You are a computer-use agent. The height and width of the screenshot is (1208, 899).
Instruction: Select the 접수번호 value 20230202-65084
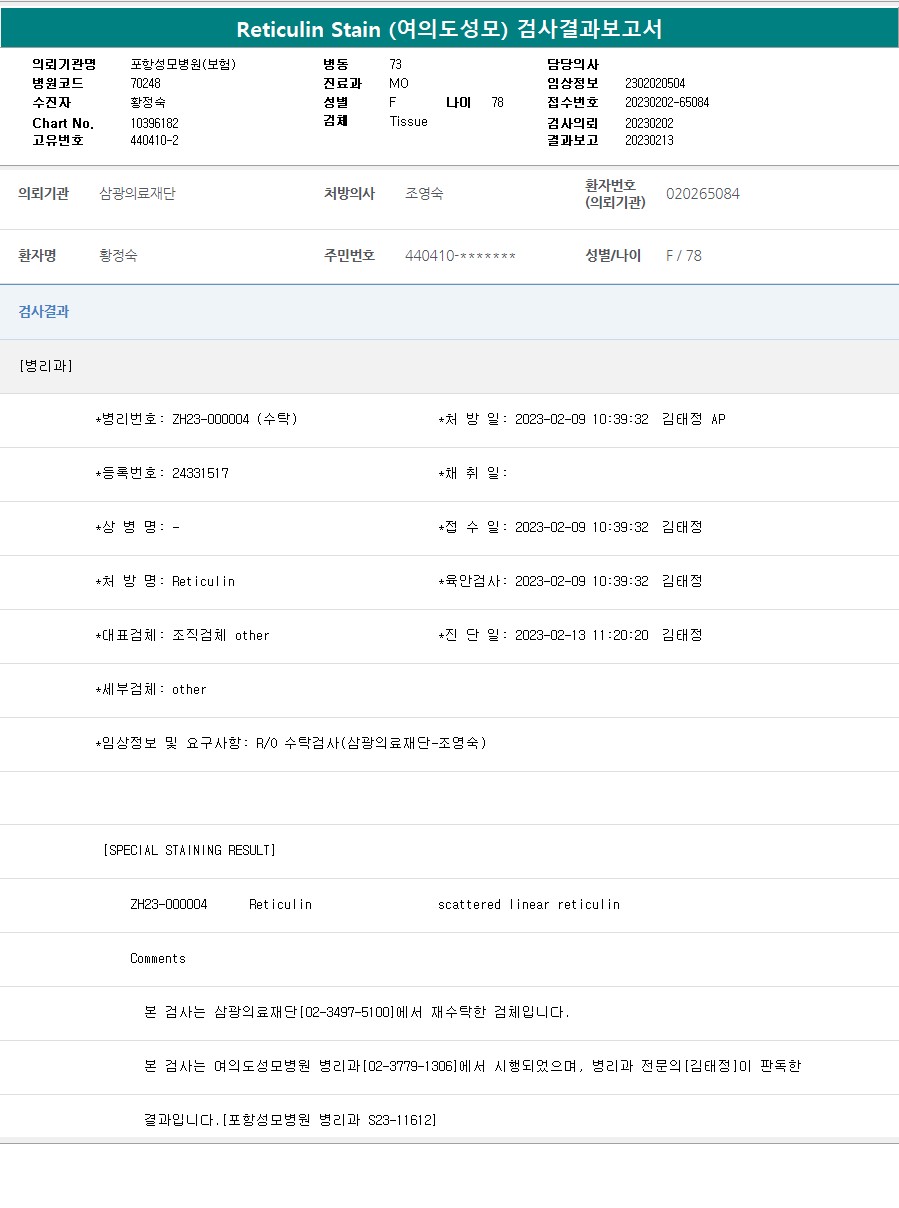point(666,103)
